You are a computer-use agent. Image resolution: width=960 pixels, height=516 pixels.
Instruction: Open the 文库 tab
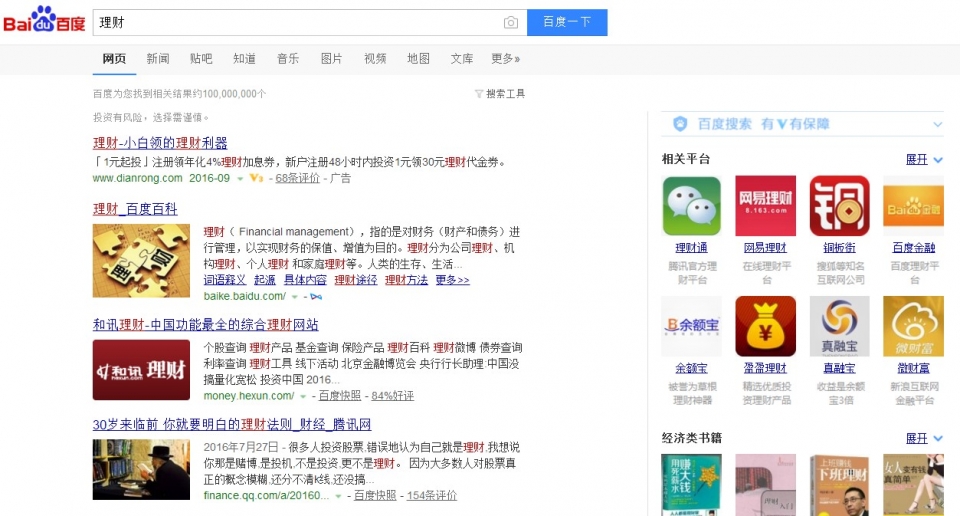point(462,59)
